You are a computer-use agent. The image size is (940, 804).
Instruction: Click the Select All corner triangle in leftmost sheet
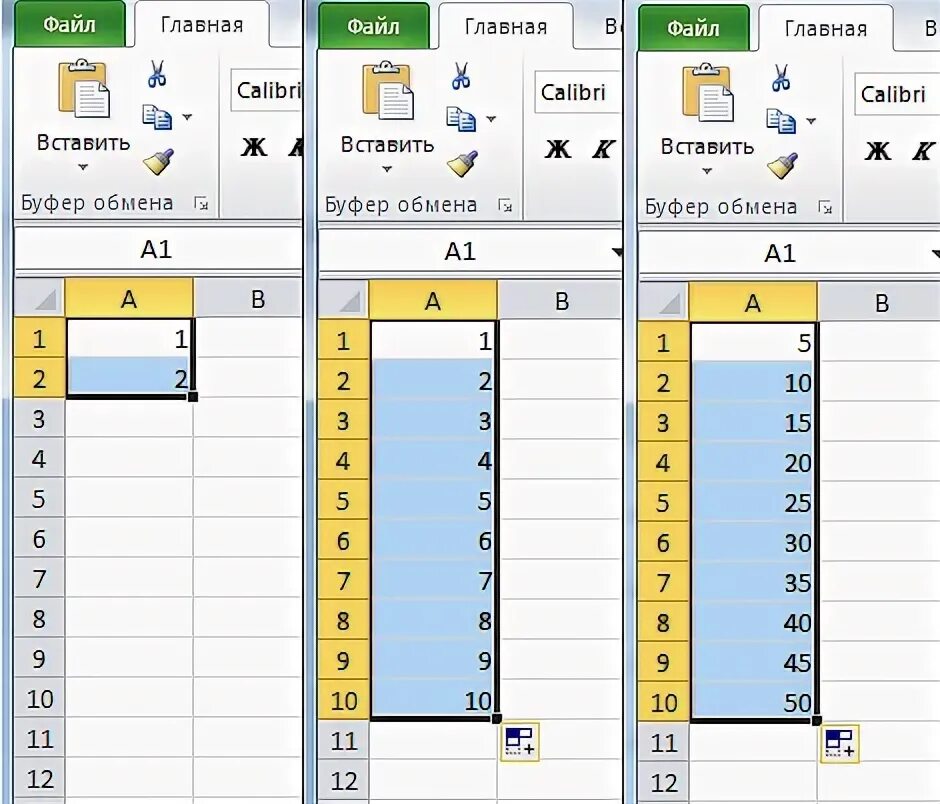tap(41, 299)
